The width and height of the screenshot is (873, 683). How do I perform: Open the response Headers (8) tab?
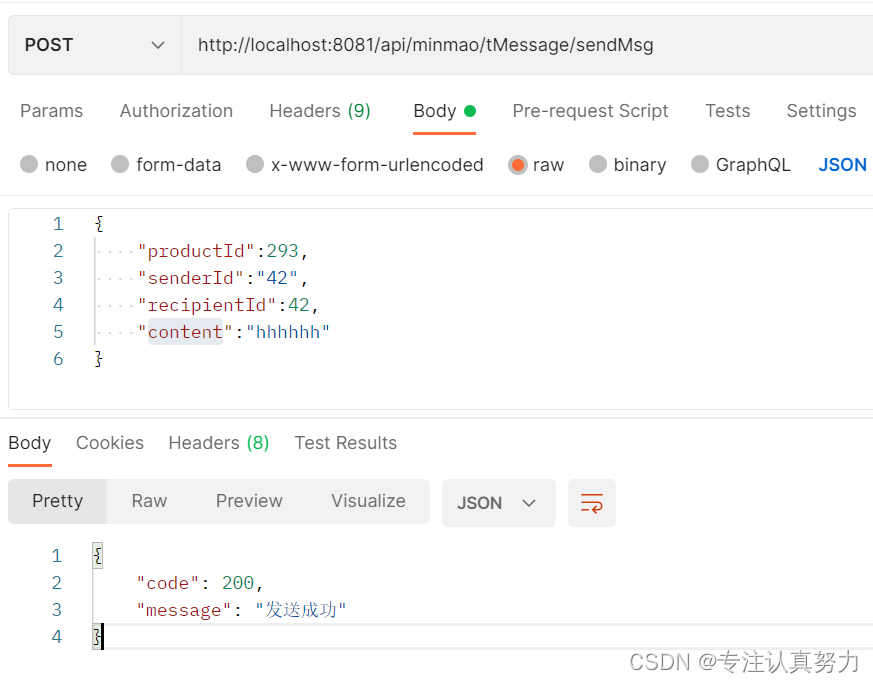pyautogui.click(x=219, y=443)
